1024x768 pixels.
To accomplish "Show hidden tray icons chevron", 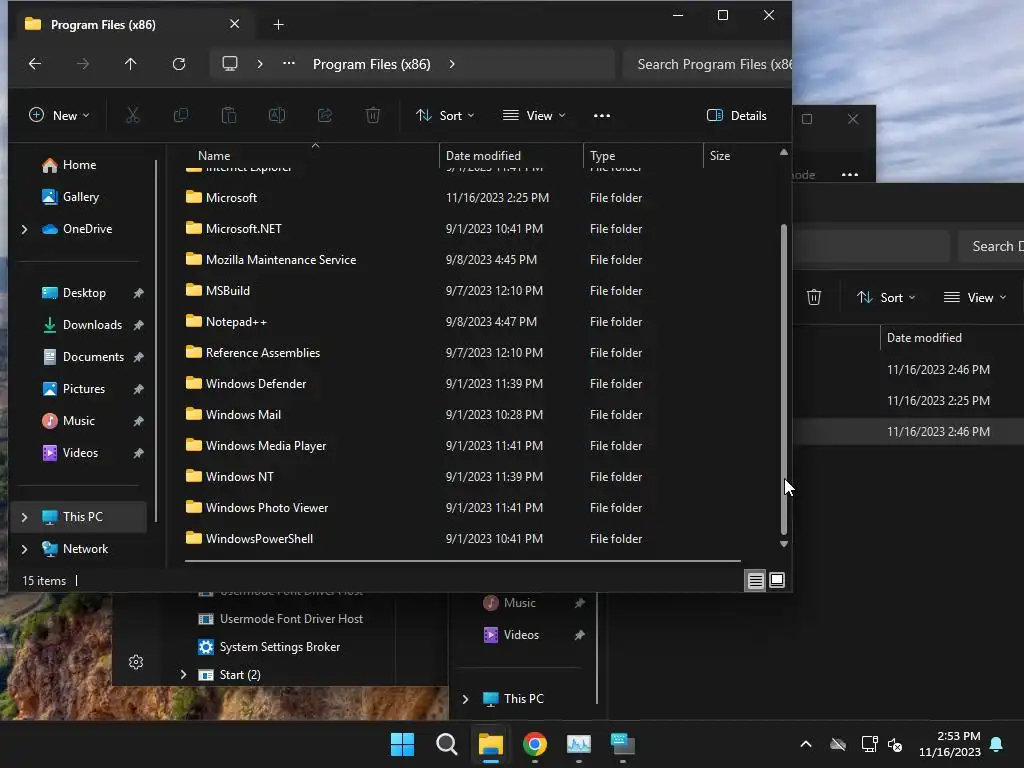I will point(806,744).
